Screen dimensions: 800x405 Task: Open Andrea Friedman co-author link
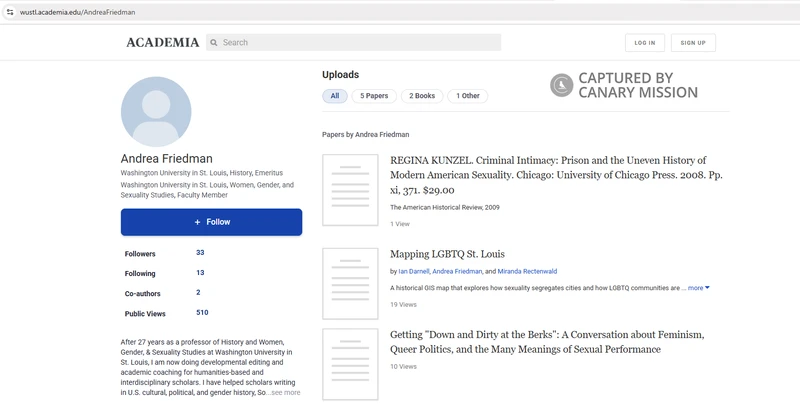coord(457,271)
